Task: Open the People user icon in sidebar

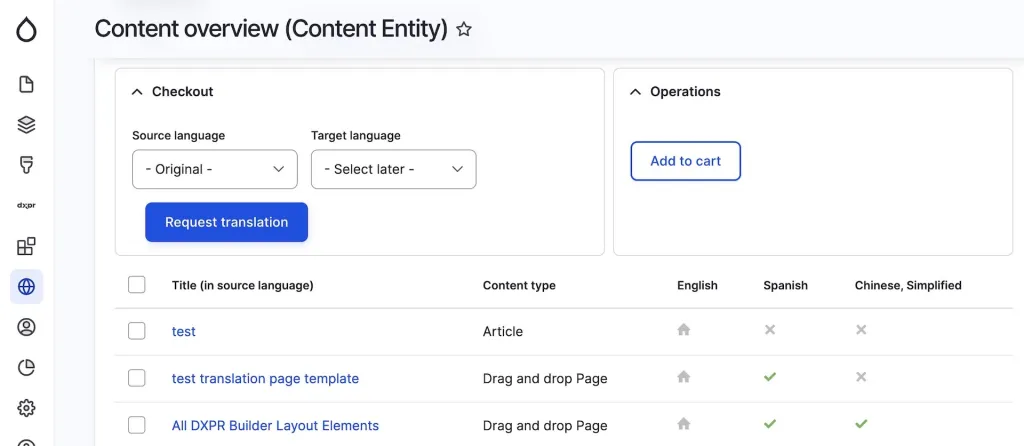Action: pyautogui.click(x=27, y=327)
